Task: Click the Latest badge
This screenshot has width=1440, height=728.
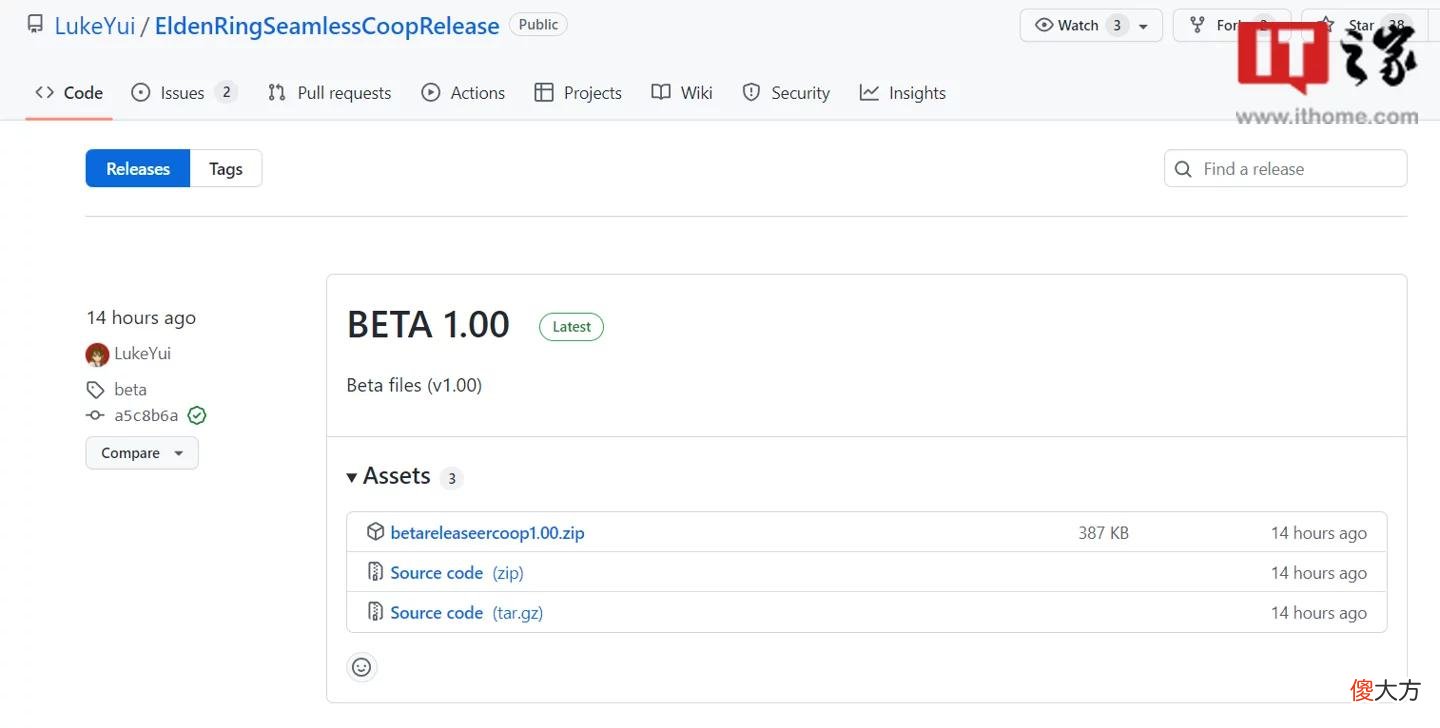Action: coord(571,327)
